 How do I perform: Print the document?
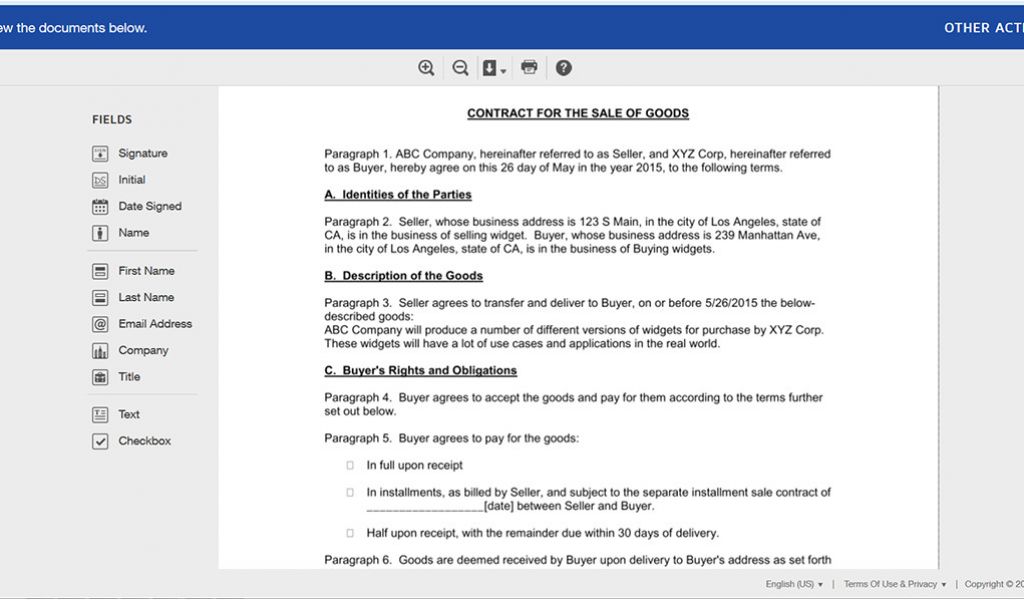click(x=529, y=67)
